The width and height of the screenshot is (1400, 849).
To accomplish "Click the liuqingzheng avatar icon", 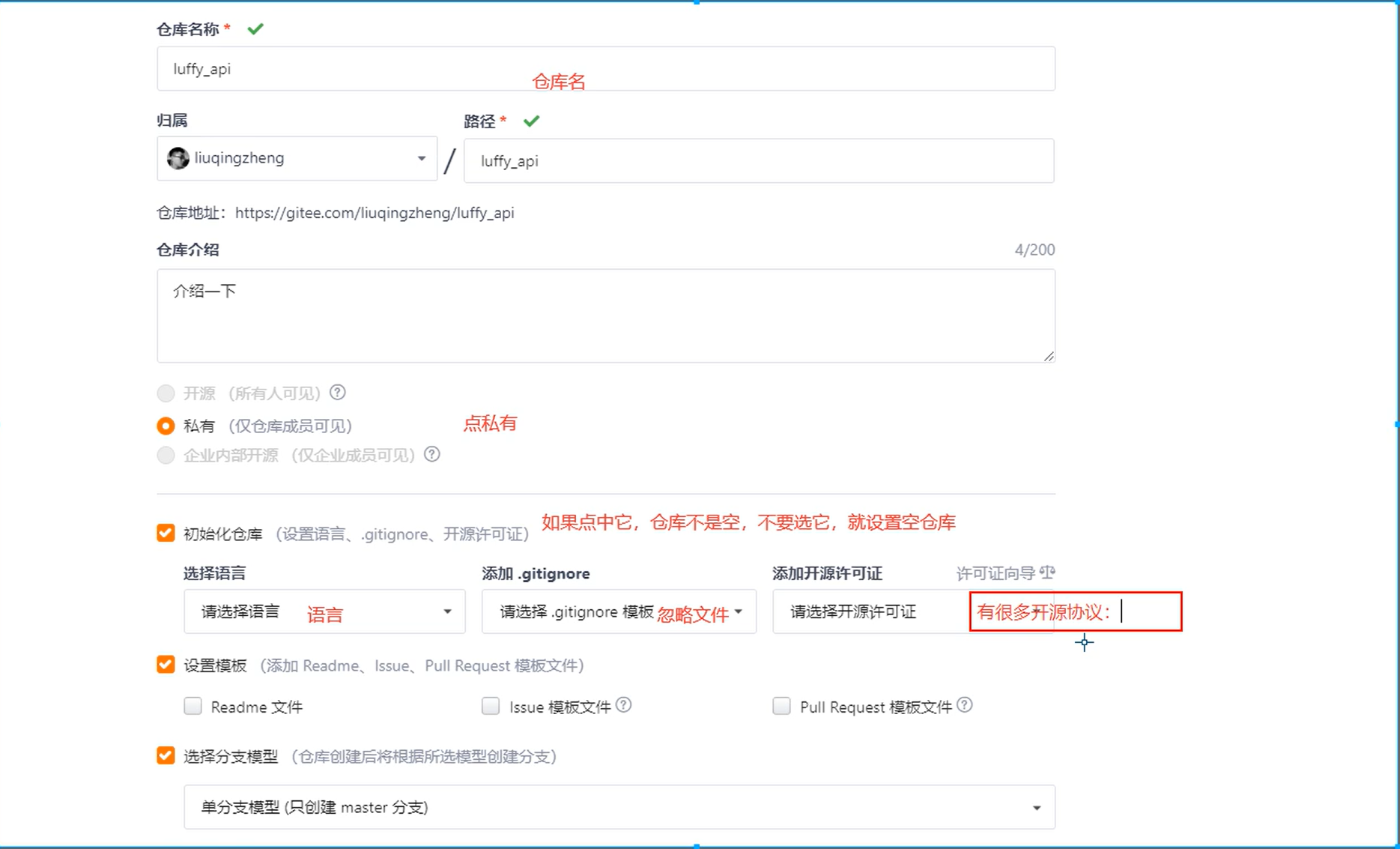I will point(178,158).
